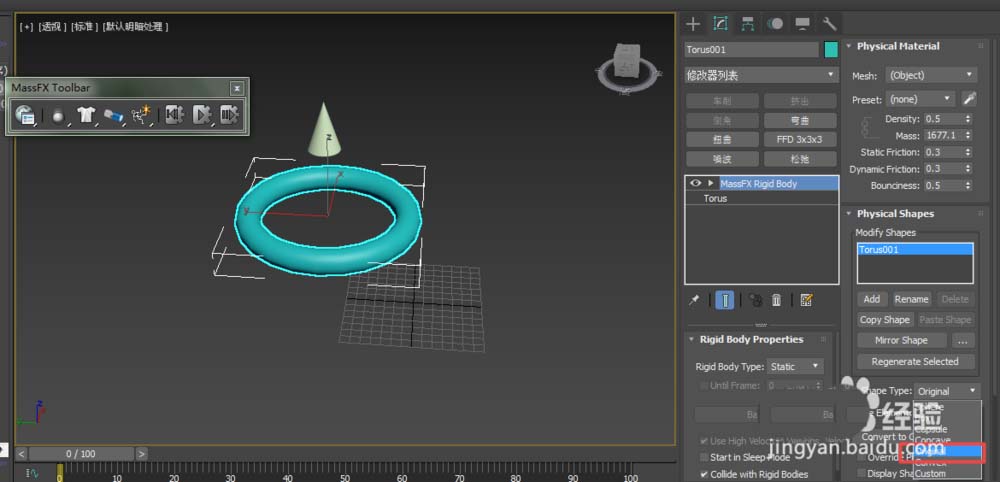Open the Preset (none) dropdown
1000x482 pixels.
[920, 99]
